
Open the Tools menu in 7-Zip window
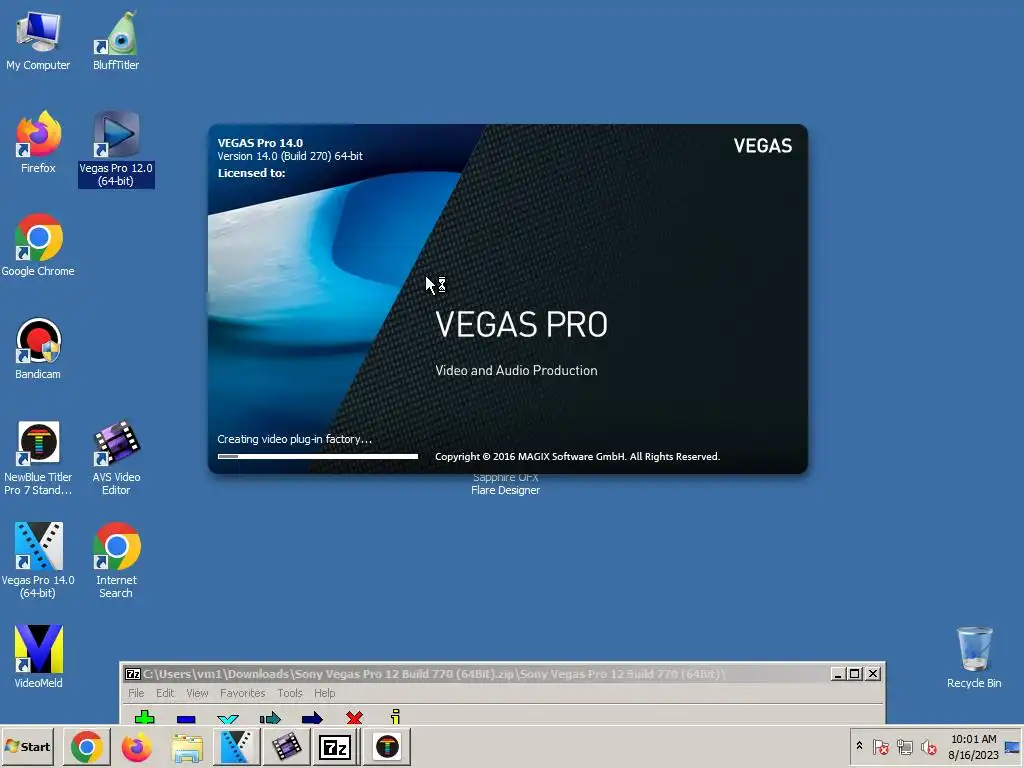(x=289, y=693)
